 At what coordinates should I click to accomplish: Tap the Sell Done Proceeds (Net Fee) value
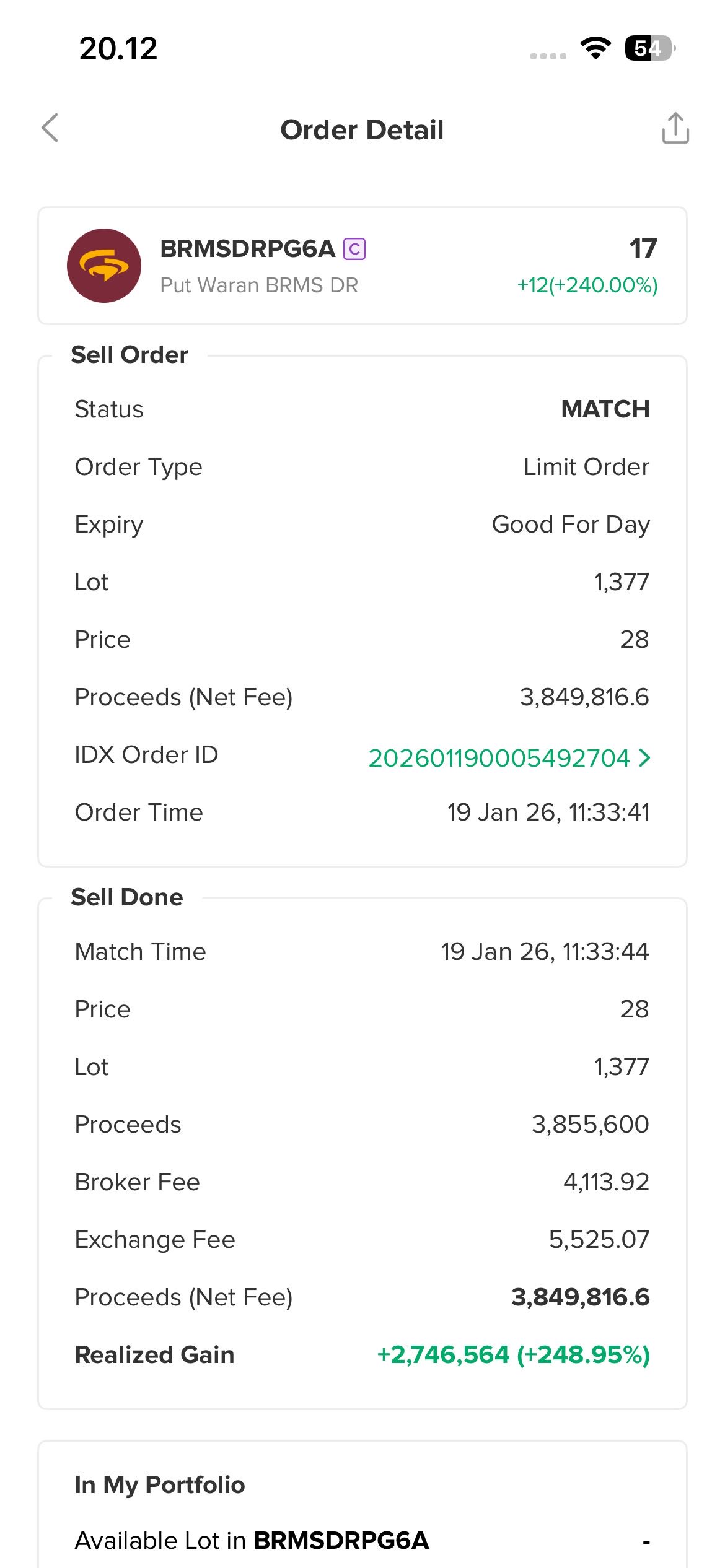point(580,1297)
